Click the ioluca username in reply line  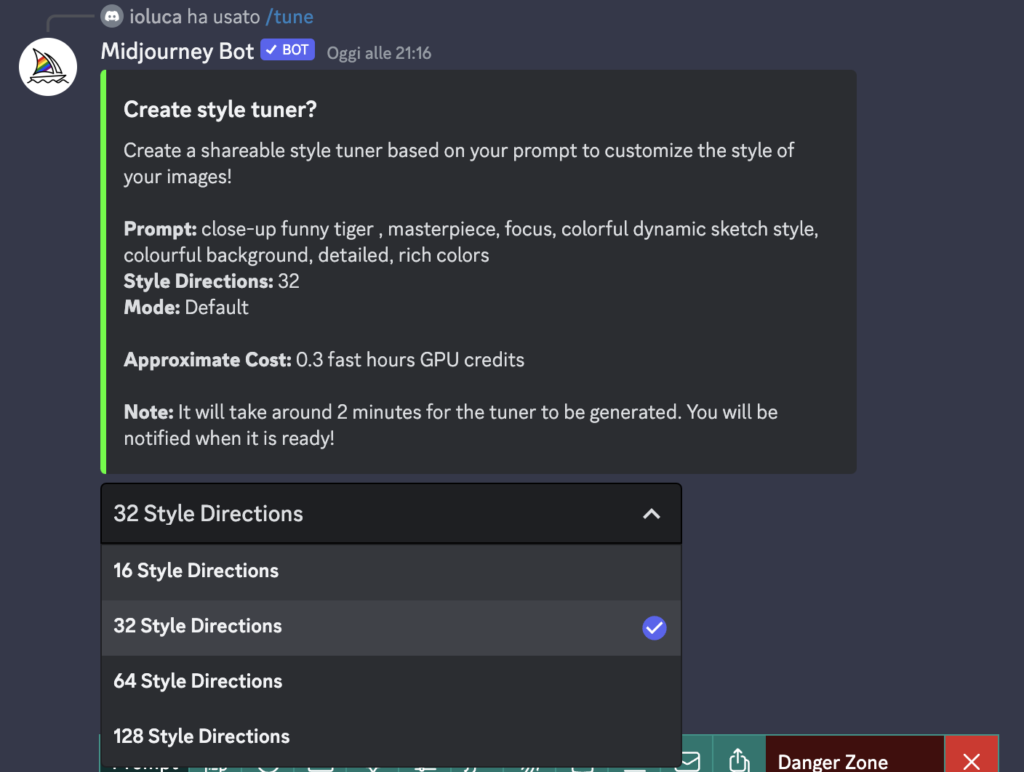coord(155,16)
